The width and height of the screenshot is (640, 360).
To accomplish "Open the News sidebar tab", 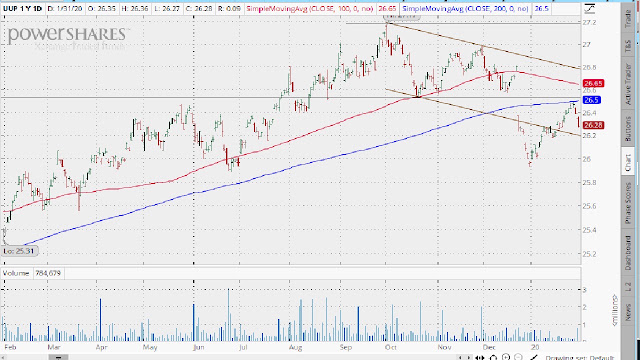I will pyautogui.click(x=628, y=312).
